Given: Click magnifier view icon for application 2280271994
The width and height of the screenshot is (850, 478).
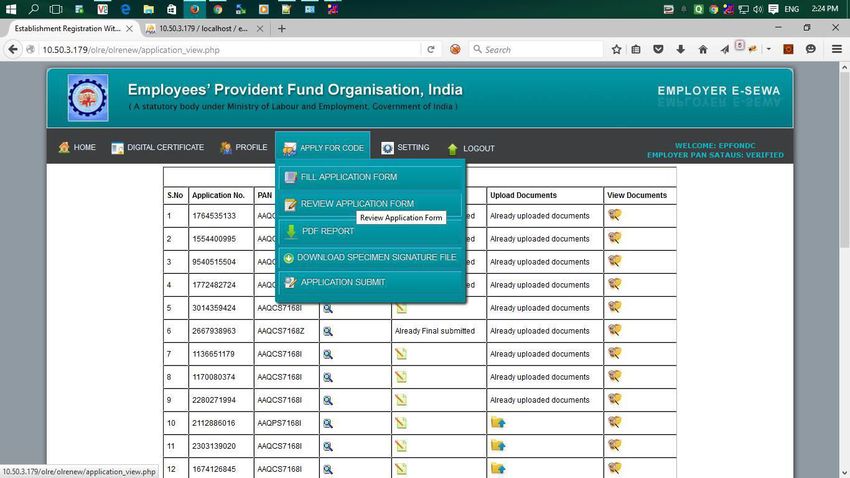Looking at the screenshot, I should point(328,401).
